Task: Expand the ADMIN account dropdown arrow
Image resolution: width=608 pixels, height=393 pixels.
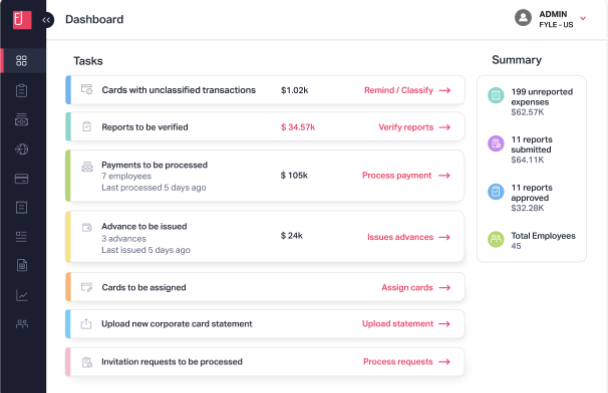Action: pyautogui.click(x=583, y=18)
